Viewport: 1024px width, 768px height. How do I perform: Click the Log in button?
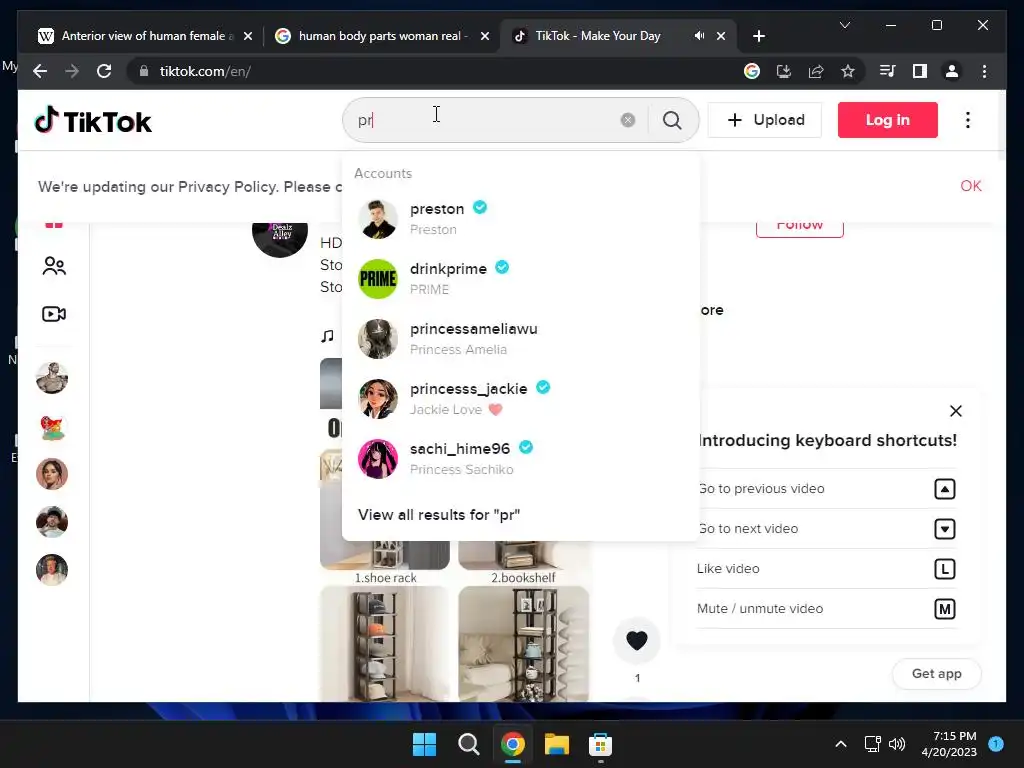(x=888, y=120)
